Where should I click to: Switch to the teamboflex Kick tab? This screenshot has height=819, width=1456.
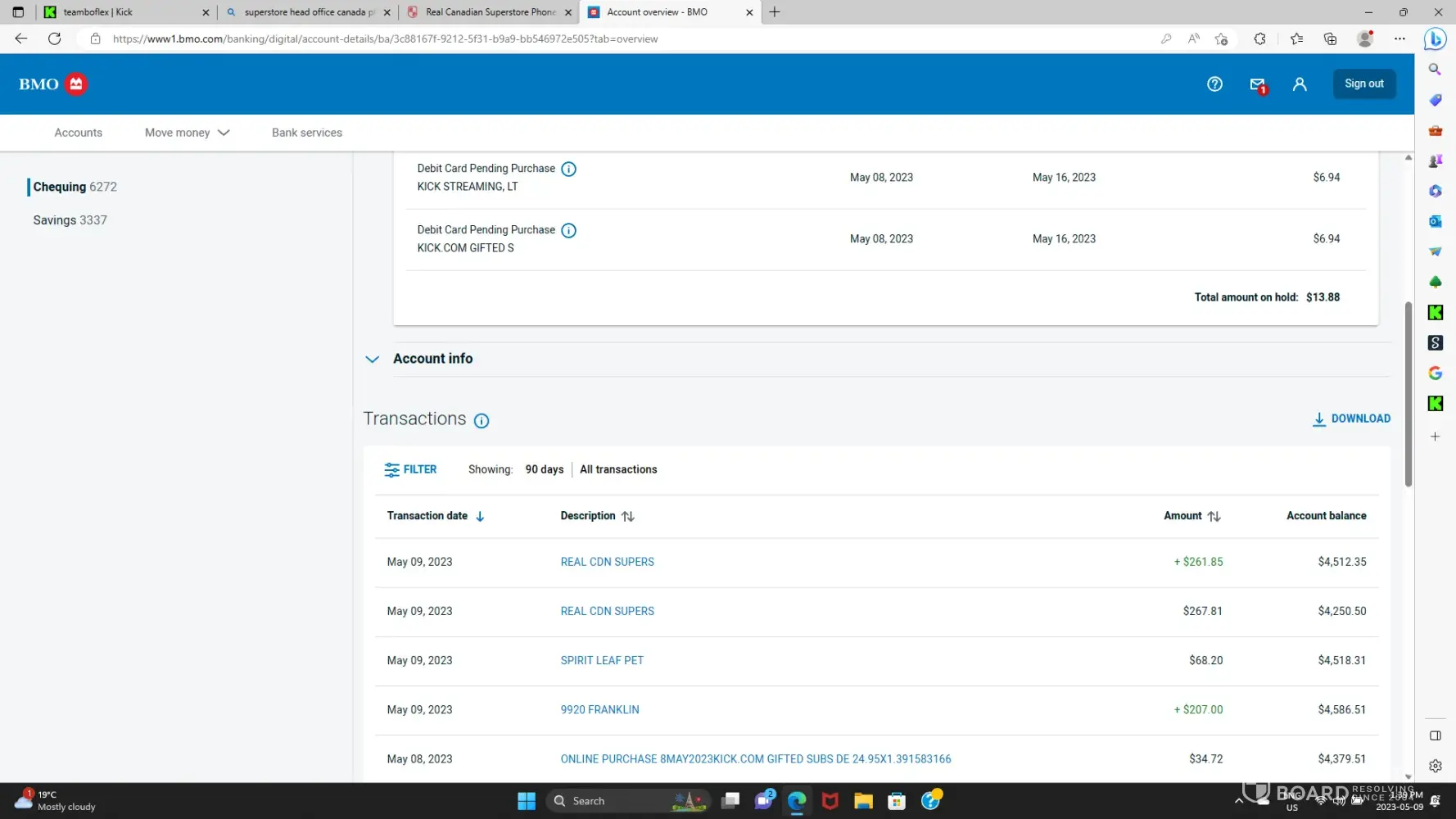pyautogui.click(x=123, y=12)
